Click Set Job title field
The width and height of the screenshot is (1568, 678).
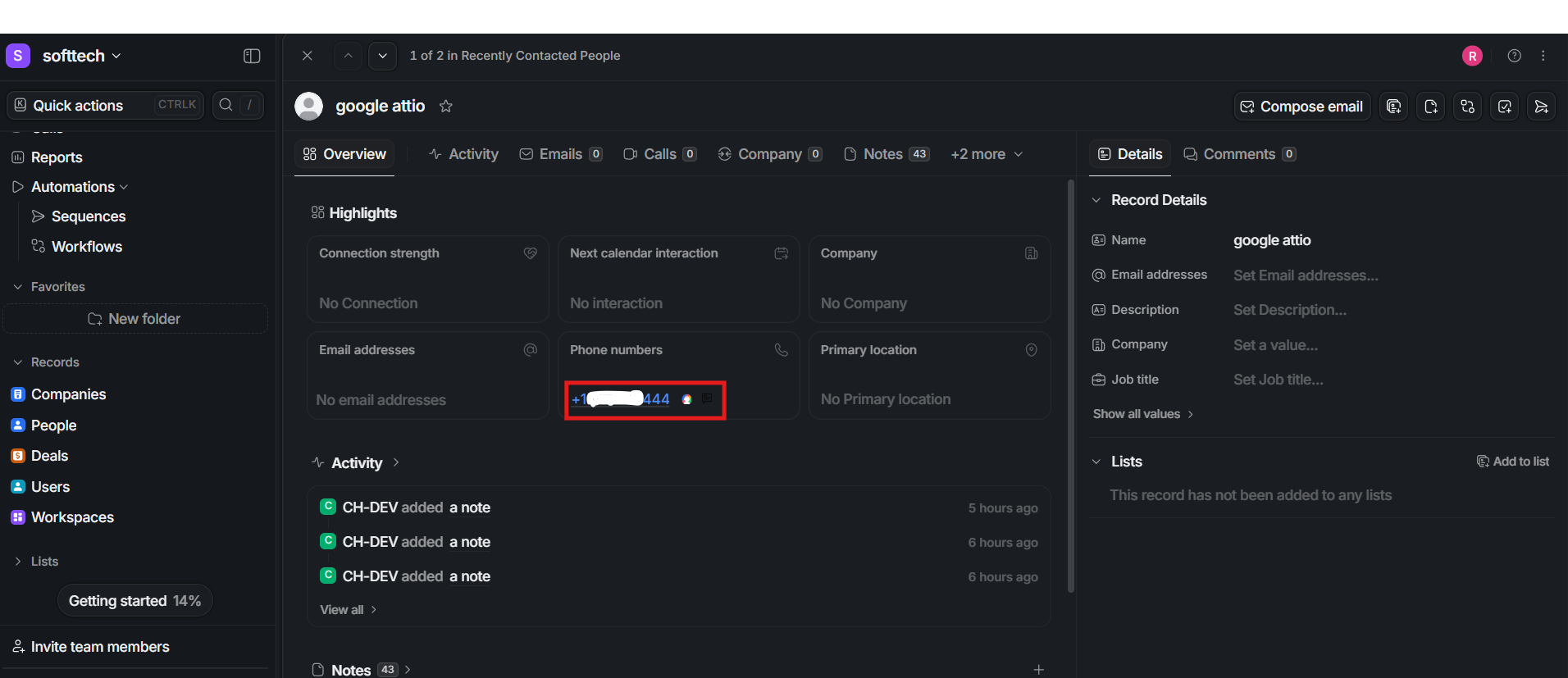click(1279, 380)
